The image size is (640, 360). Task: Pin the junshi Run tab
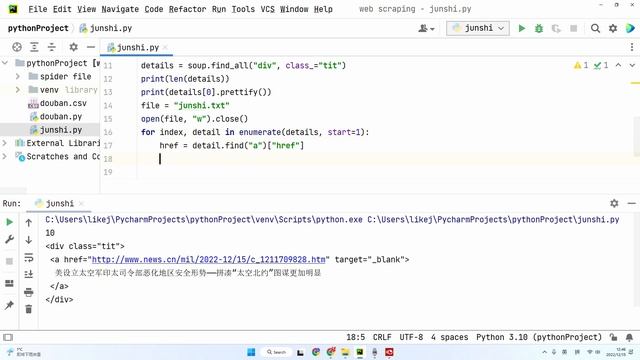9,305
